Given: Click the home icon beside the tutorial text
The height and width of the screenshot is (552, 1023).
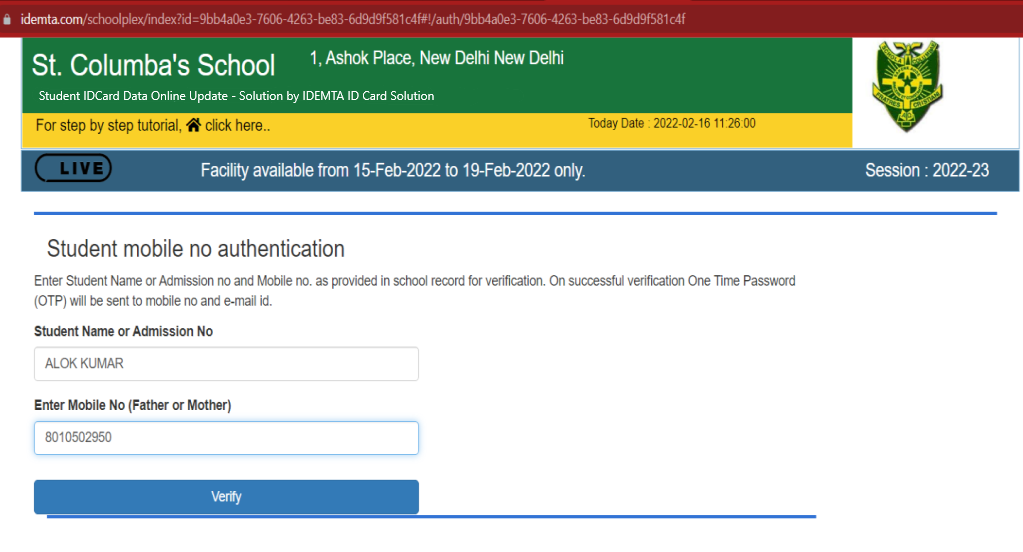Looking at the screenshot, I should tap(193, 125).
